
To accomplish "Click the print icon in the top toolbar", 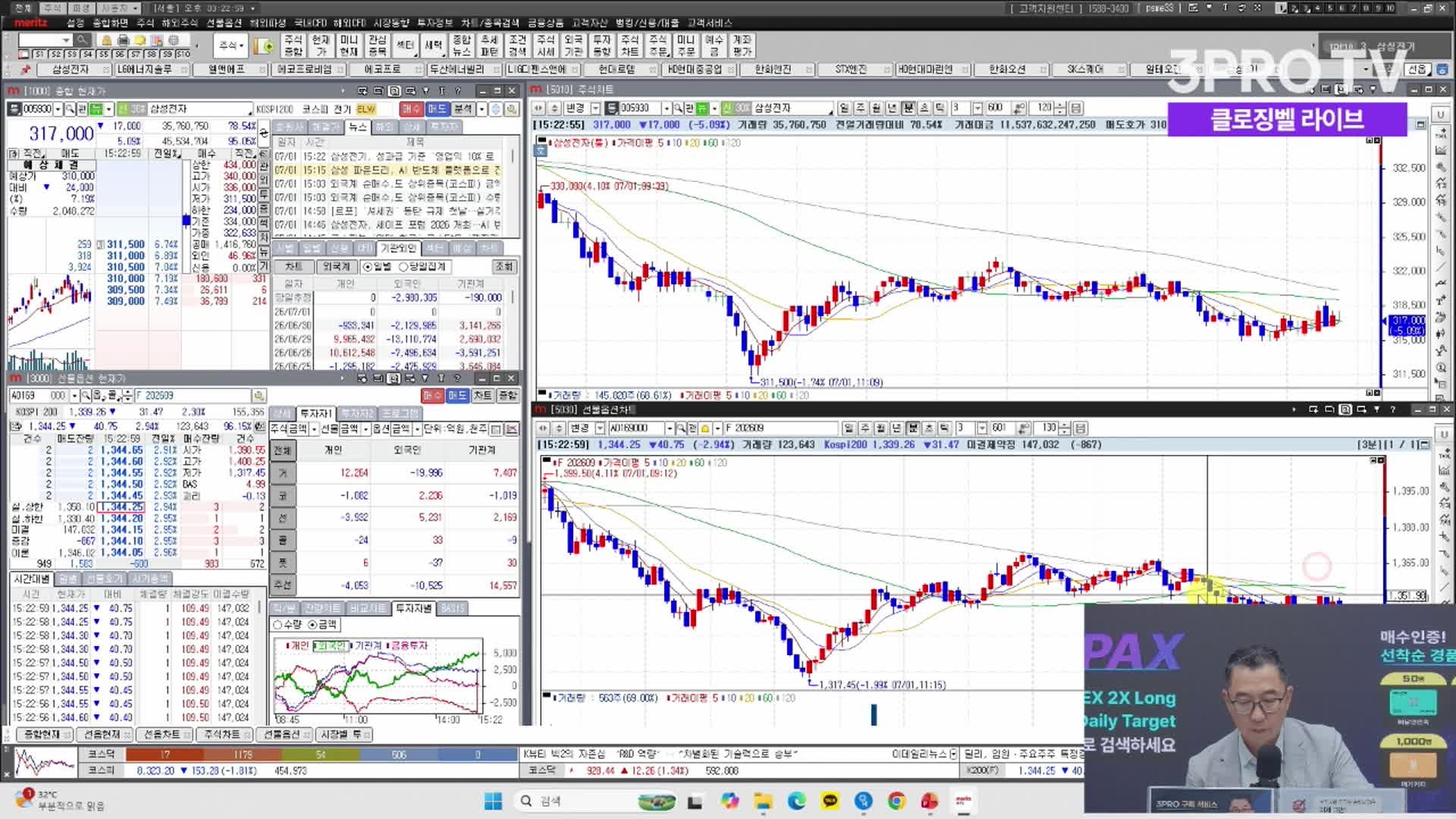I will point(123,40).
